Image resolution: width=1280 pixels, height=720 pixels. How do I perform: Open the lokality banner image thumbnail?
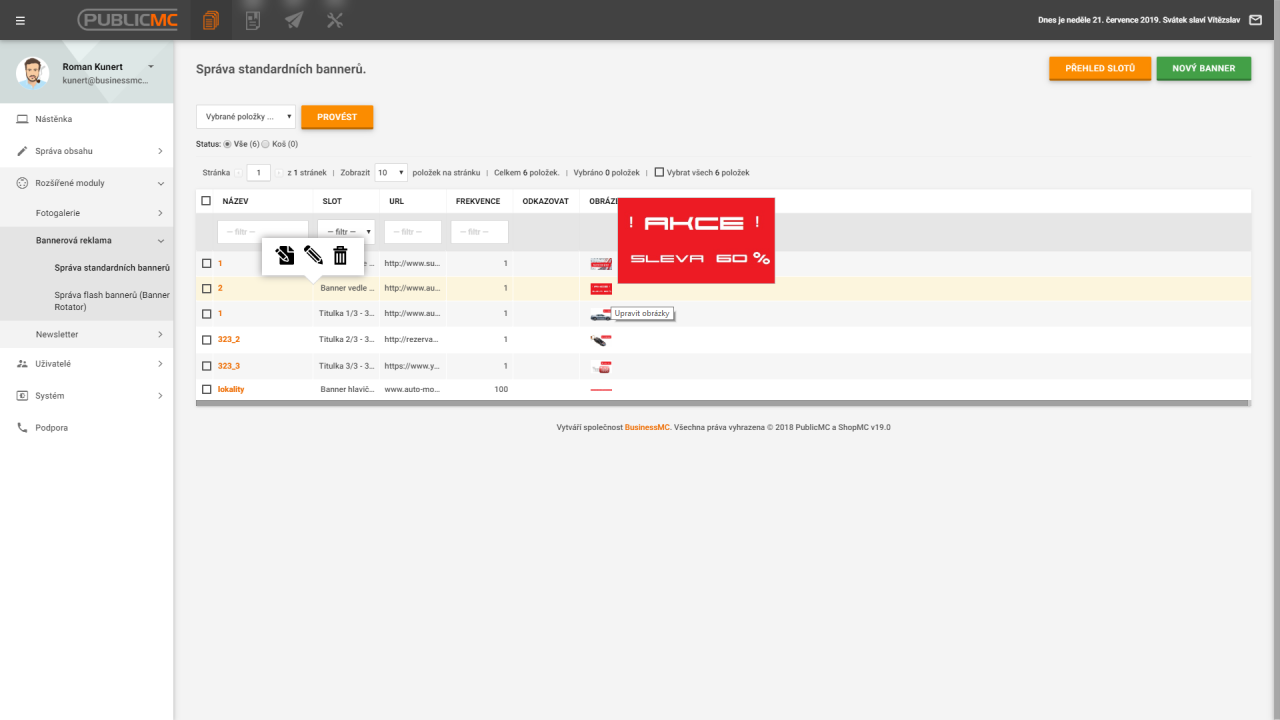[x=601, y=389]
